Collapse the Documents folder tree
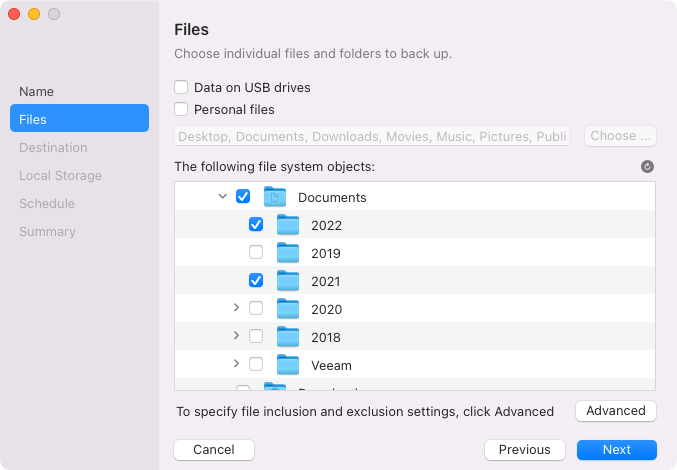The height and width of the screenshot is (470, 677). (223, 197)
